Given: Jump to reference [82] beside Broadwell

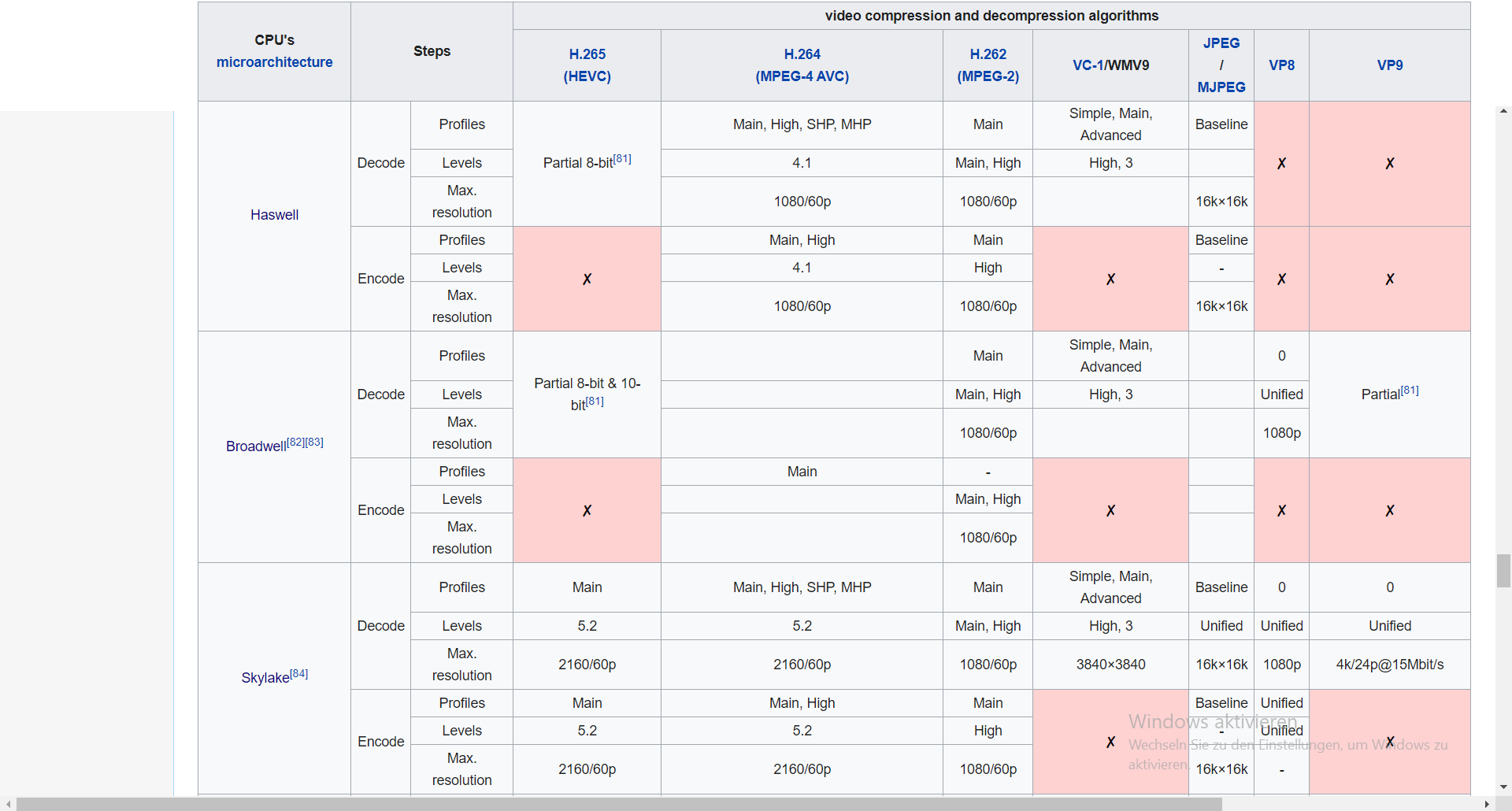Looking at the screenshot, I should click(x=295, y=442).
